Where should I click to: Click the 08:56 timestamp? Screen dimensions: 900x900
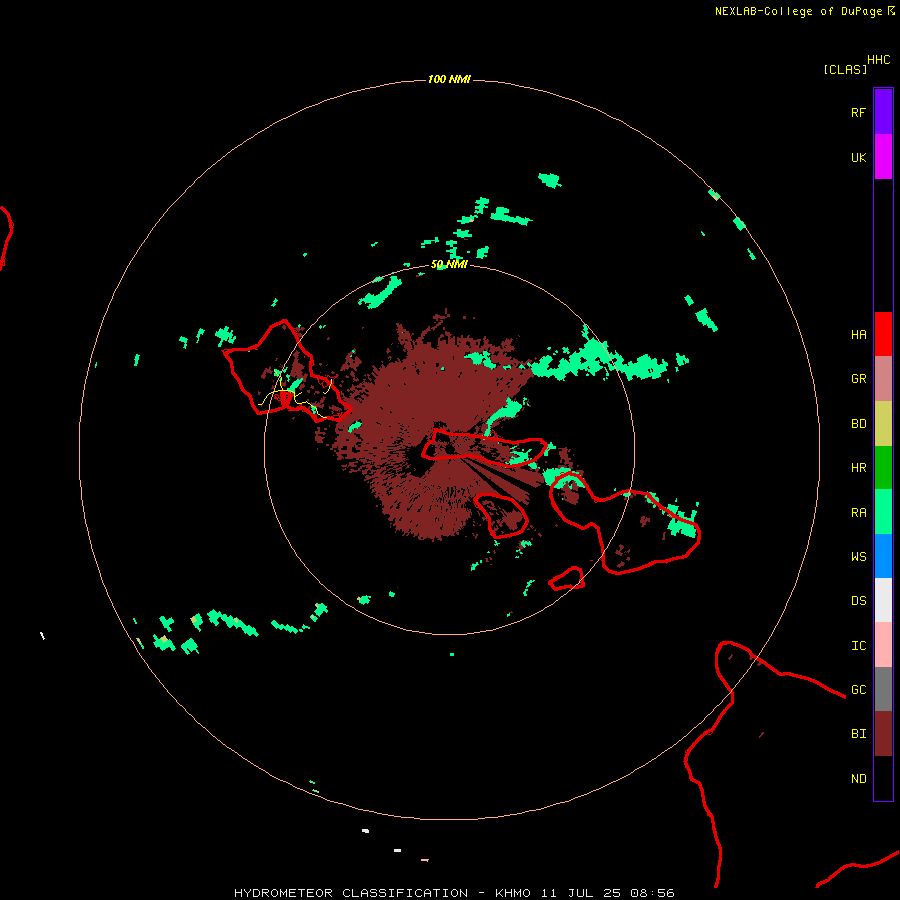pos(652,893)
